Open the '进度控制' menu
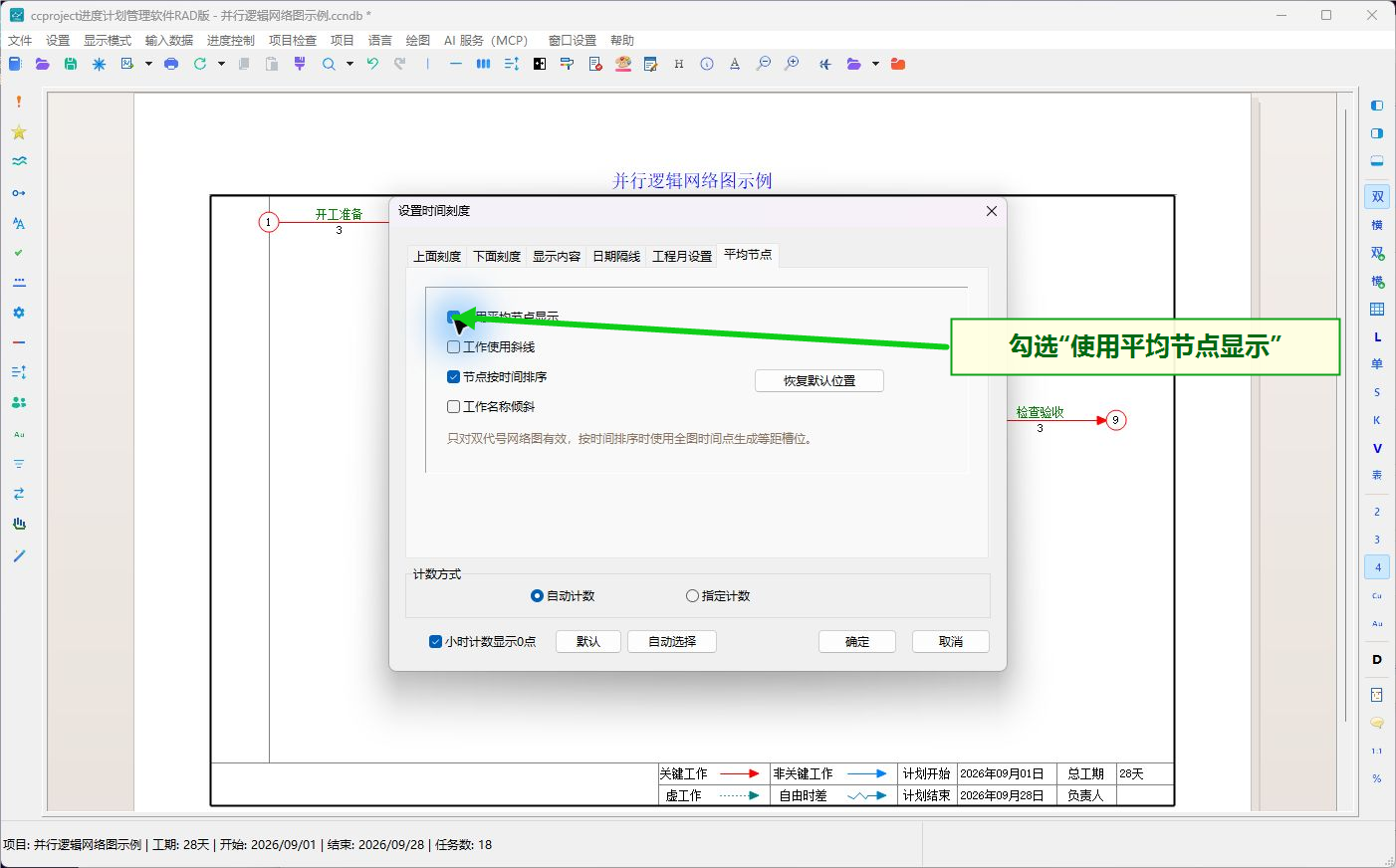 [x=231, y=40]
